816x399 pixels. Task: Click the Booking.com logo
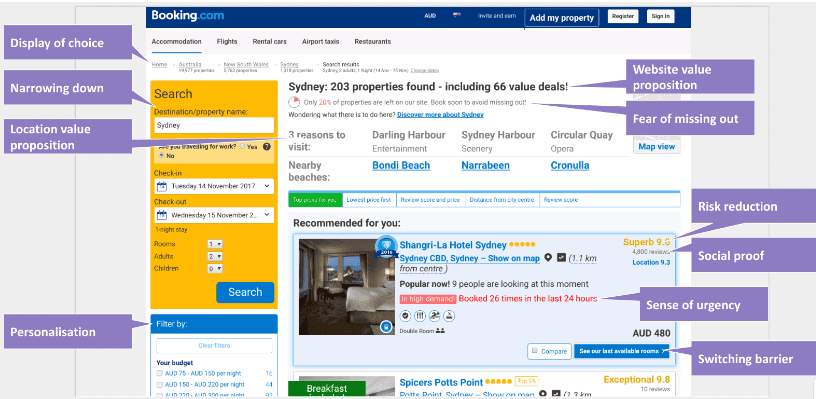[188, 16]
